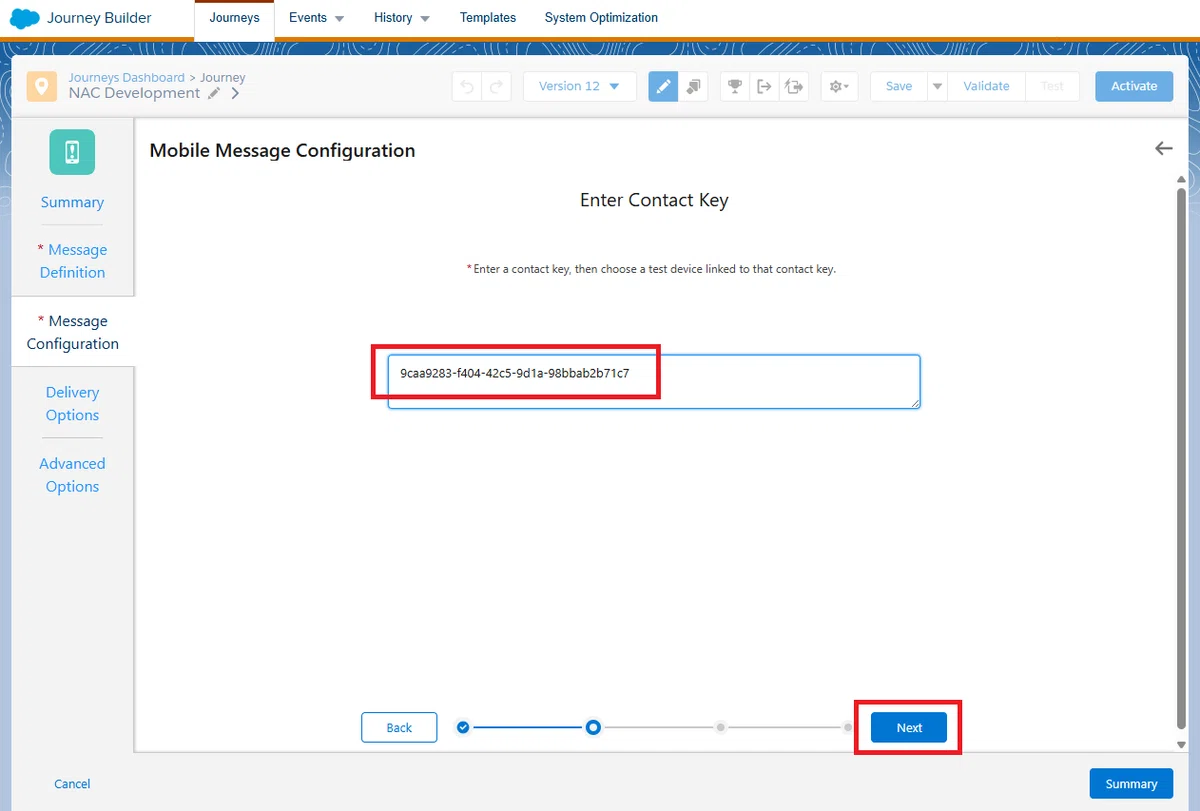The height and width of the screenshot is (811, 1200).
Task: Open the Templates tab
Action: 488,18
